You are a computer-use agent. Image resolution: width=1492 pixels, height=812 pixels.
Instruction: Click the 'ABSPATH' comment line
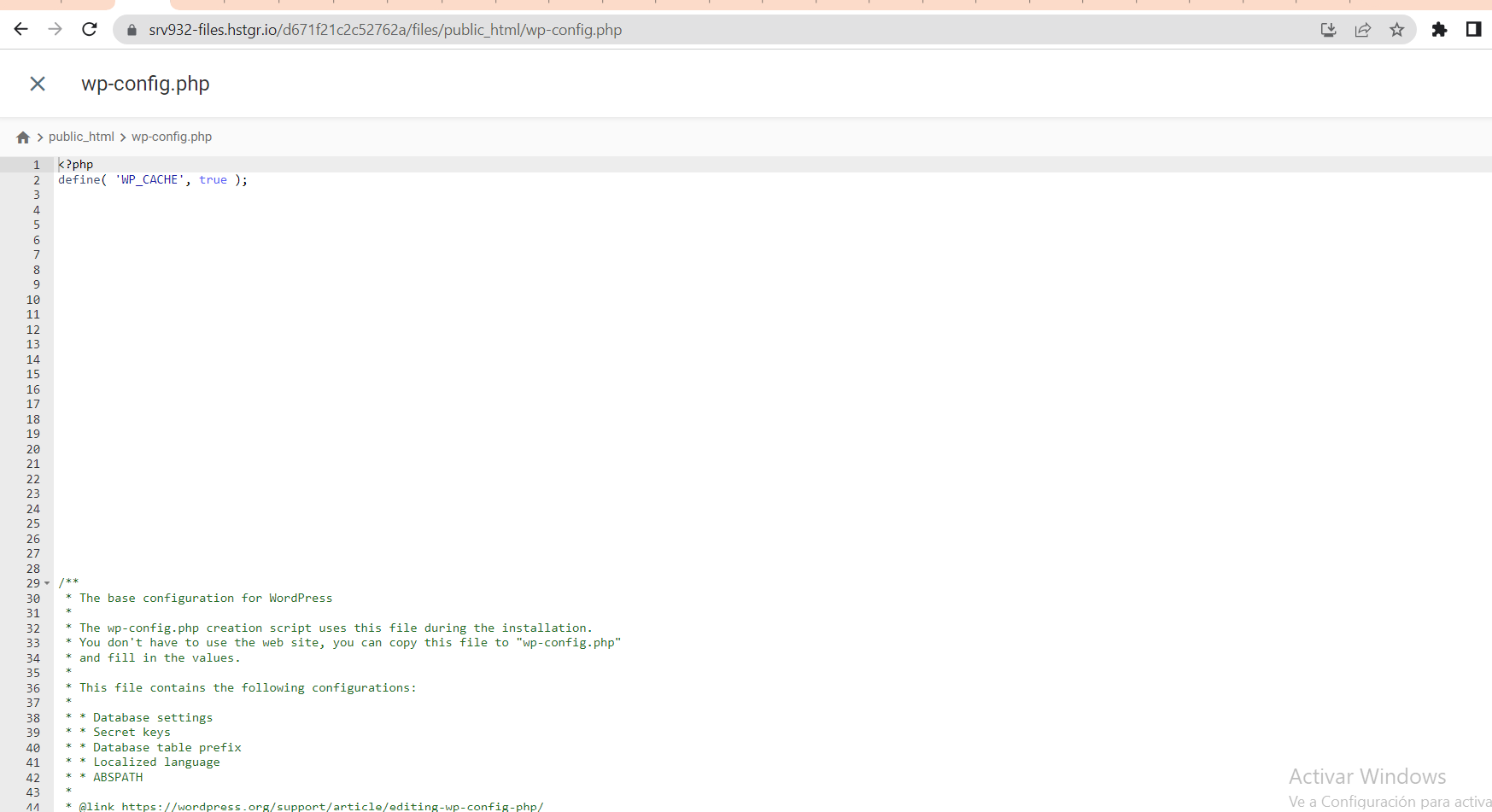pyautogui.click(x=118, y=778)
